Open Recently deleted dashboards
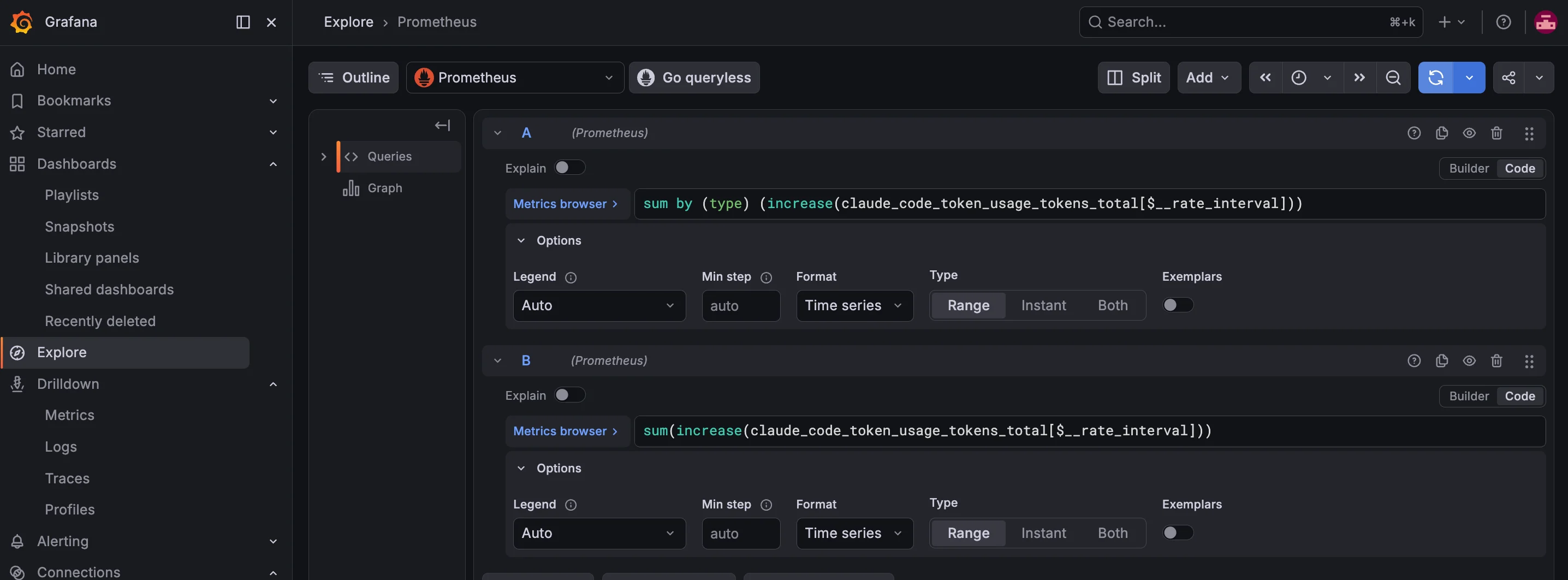Screen dimensions: 1568x580 tap(100, 321)
